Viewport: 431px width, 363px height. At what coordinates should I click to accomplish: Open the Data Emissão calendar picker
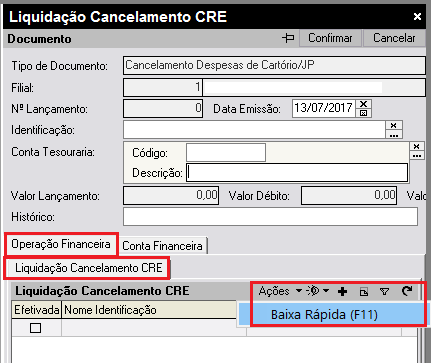364,113
